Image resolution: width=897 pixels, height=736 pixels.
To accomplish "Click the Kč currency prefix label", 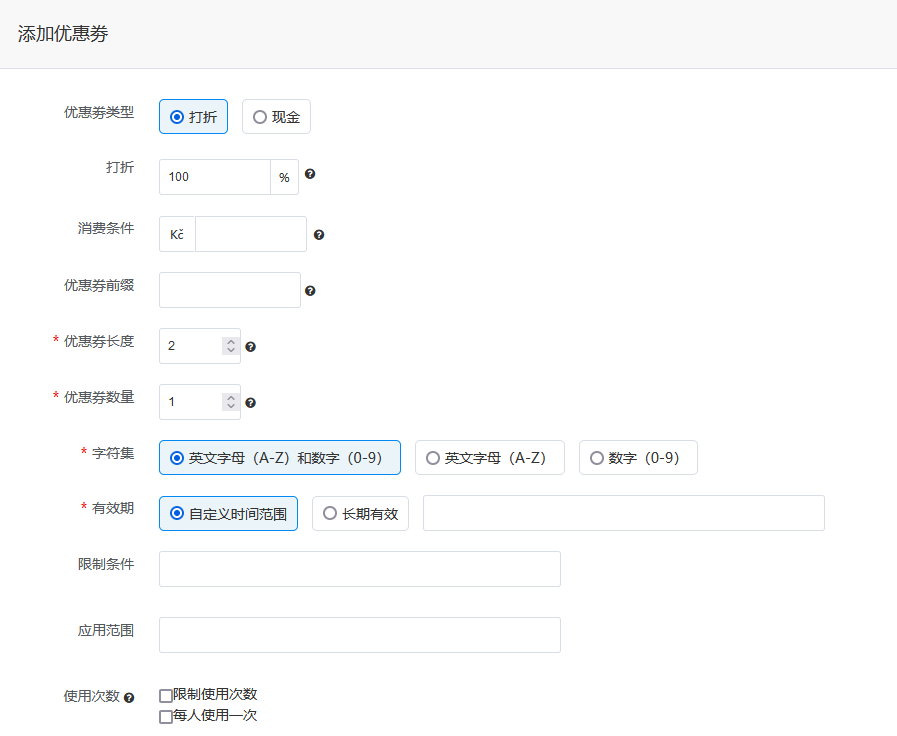I will tap(176, 233).
